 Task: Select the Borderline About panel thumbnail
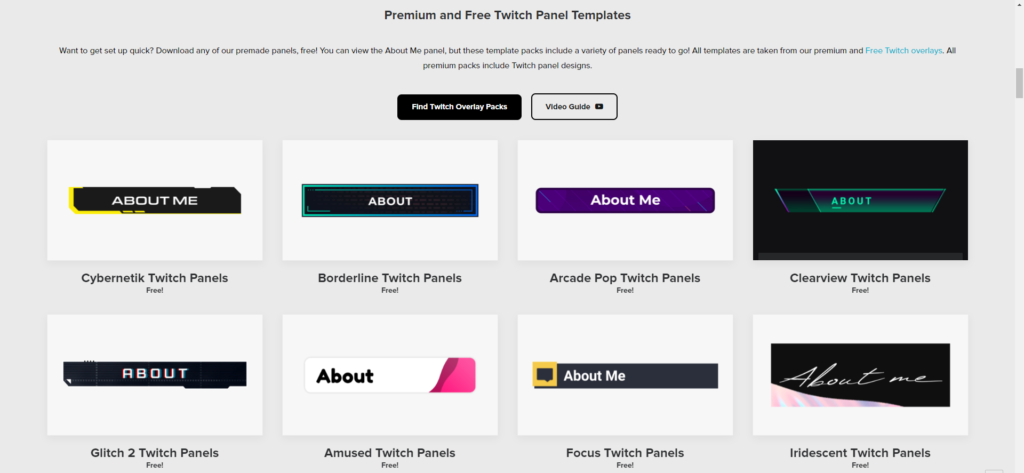click(x=390, y=200)
